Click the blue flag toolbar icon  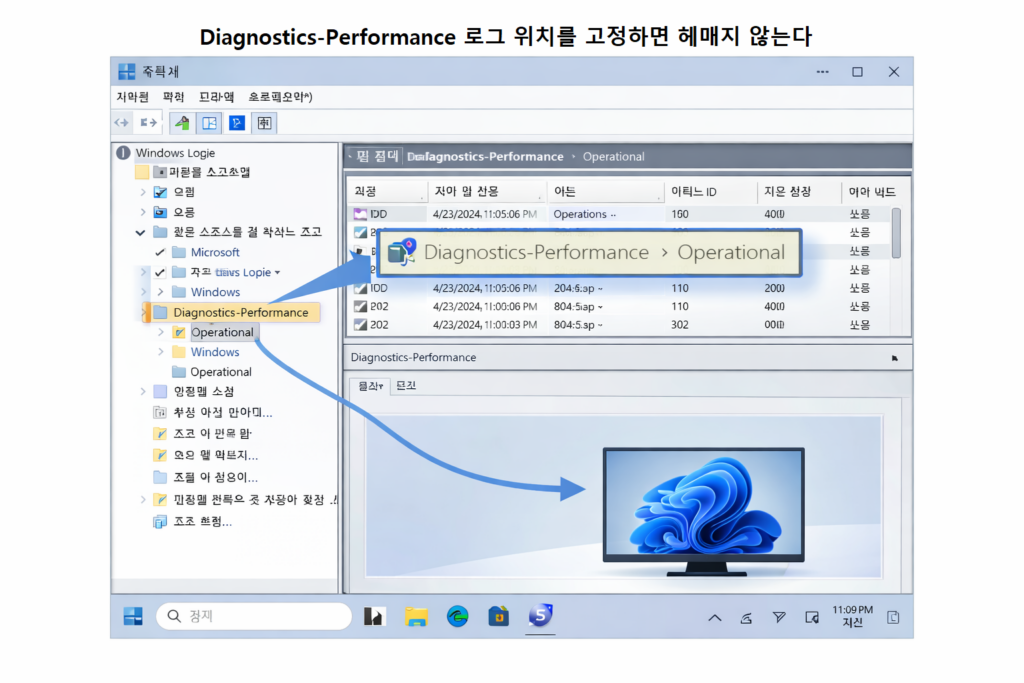[237, 123]
